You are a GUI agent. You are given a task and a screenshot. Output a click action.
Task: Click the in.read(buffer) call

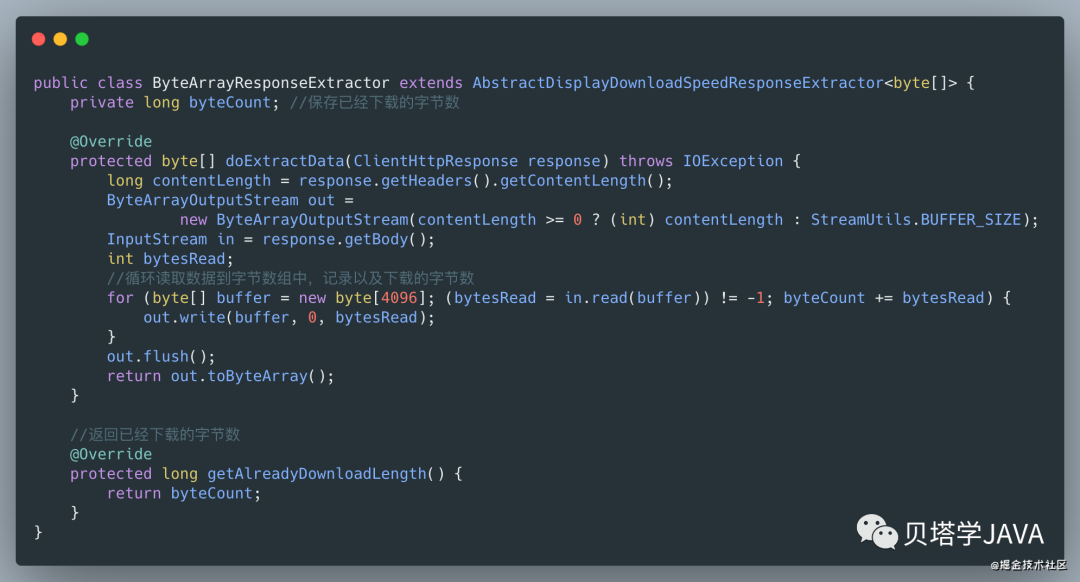pos(632,298)
